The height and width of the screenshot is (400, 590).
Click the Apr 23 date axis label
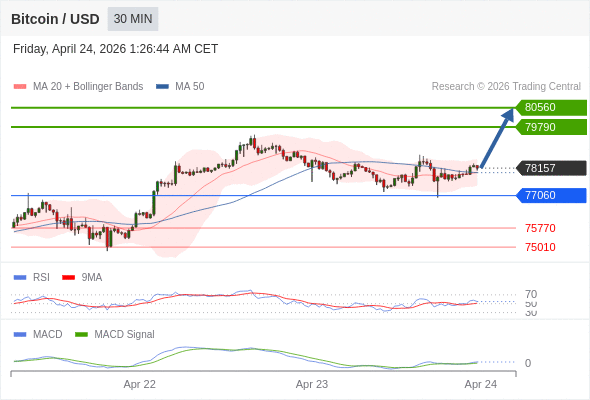click(312, 384)
